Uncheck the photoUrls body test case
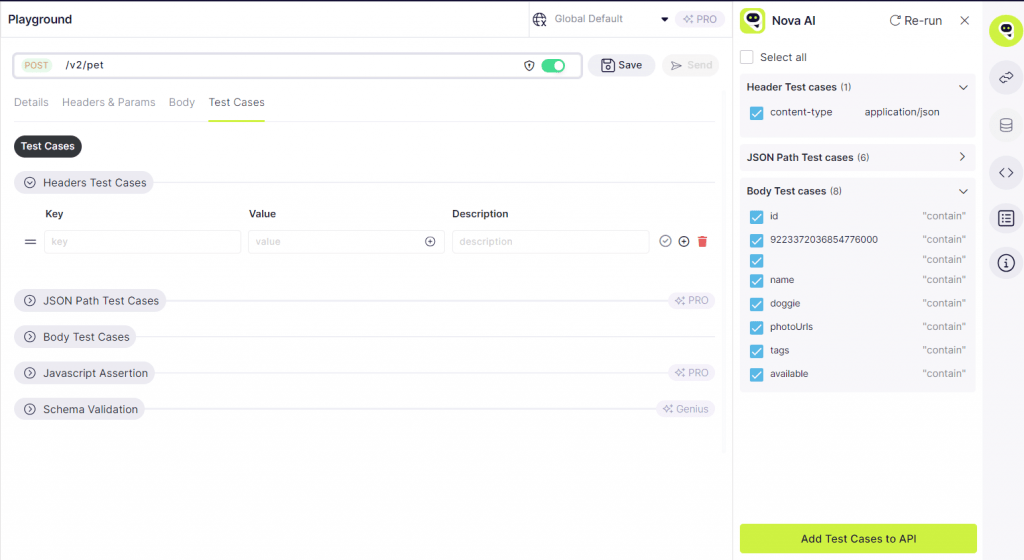Viewport: 1024px width, 560px height. coord(756,328)
